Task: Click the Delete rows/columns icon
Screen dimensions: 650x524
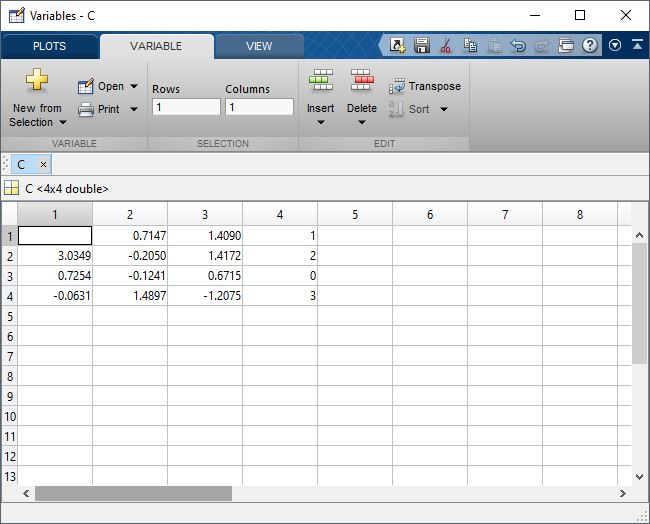Action: [x=361, y=81]
